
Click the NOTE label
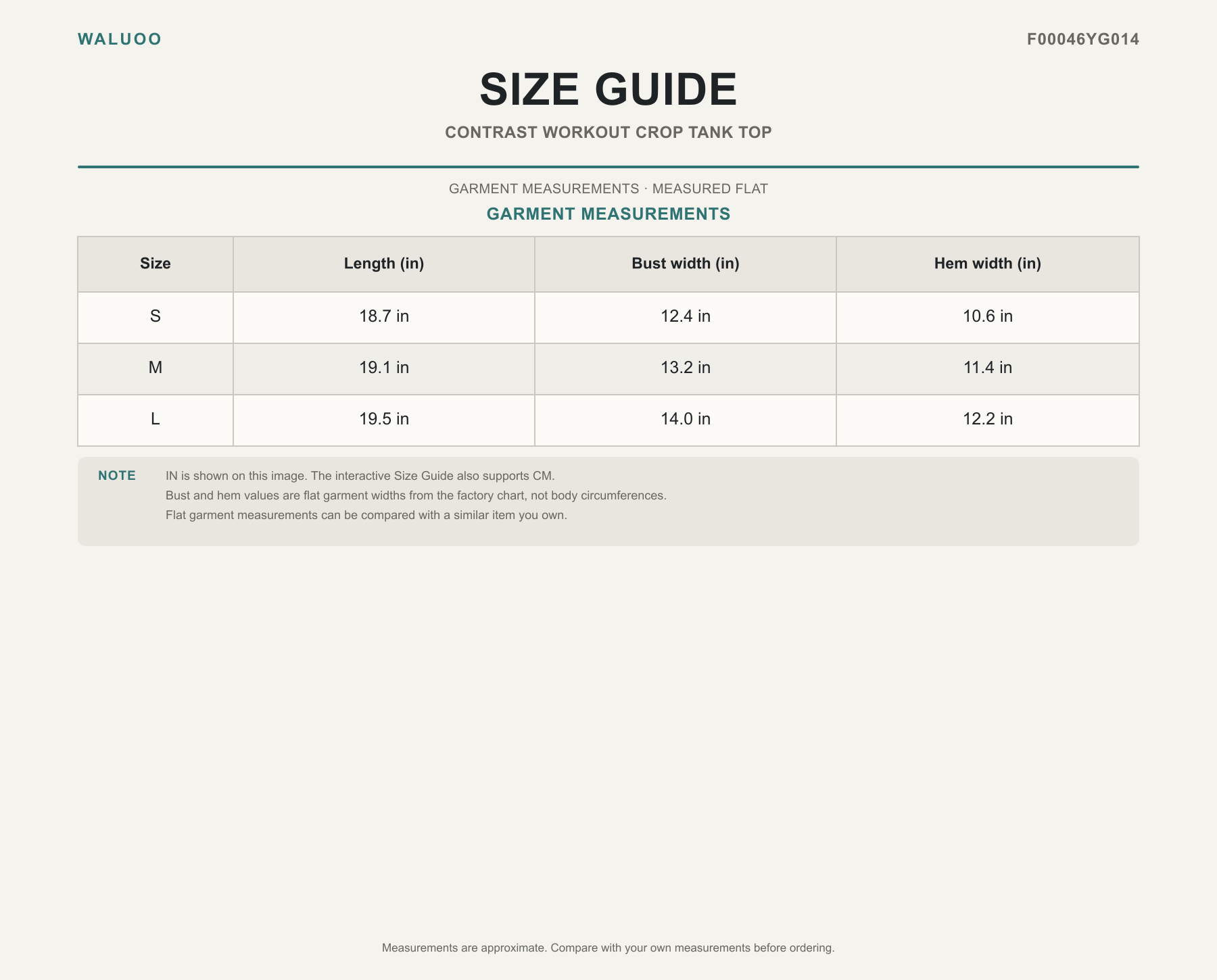point(117,476)
